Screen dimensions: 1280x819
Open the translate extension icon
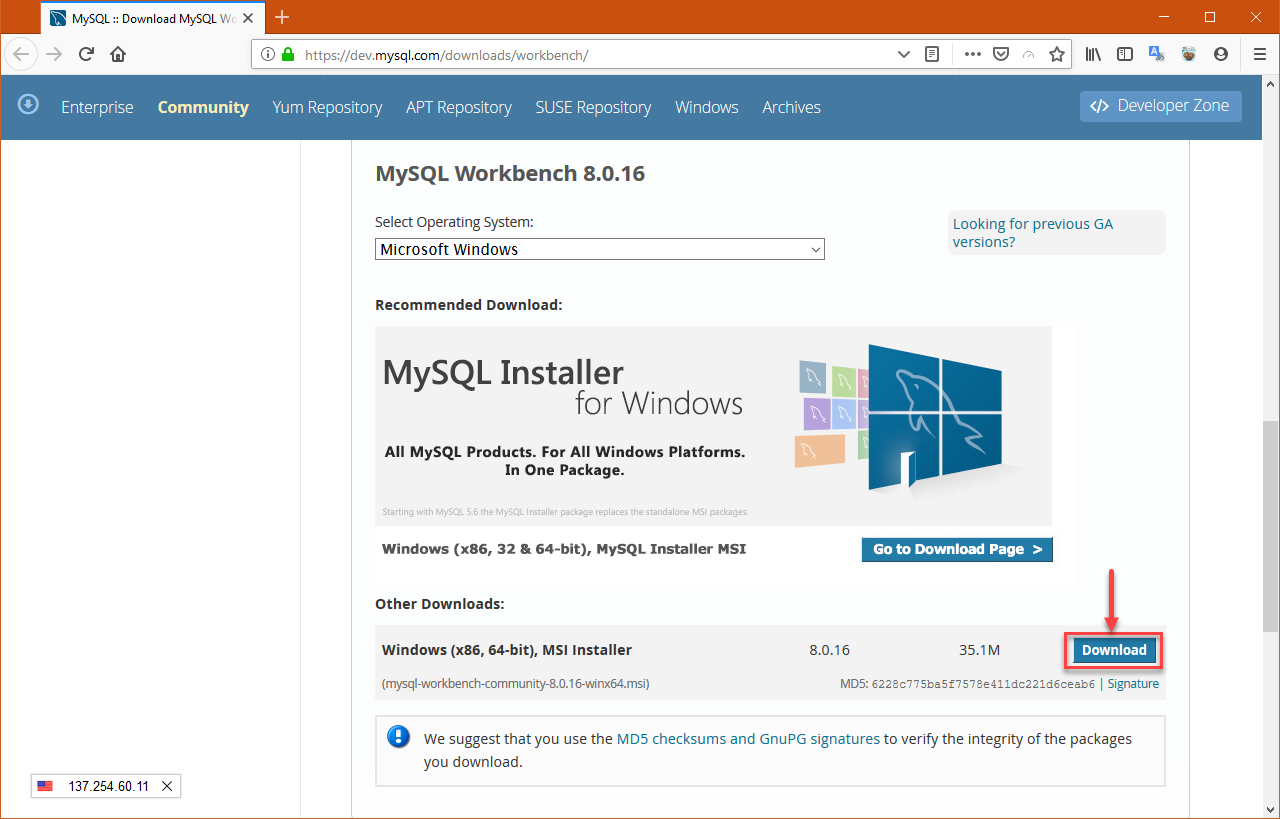click(1157, 54)
